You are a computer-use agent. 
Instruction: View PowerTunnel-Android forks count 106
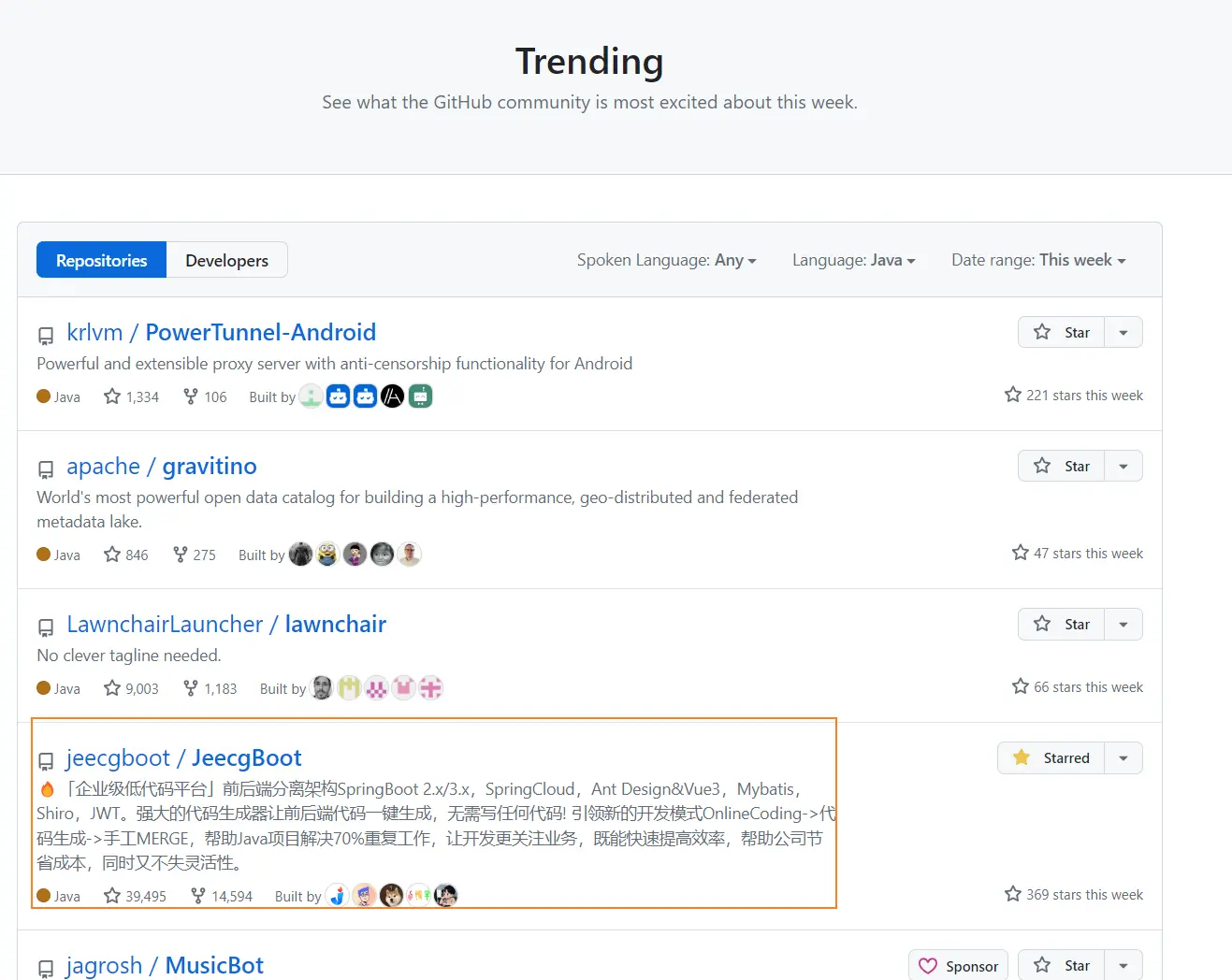tap(205, 396)
